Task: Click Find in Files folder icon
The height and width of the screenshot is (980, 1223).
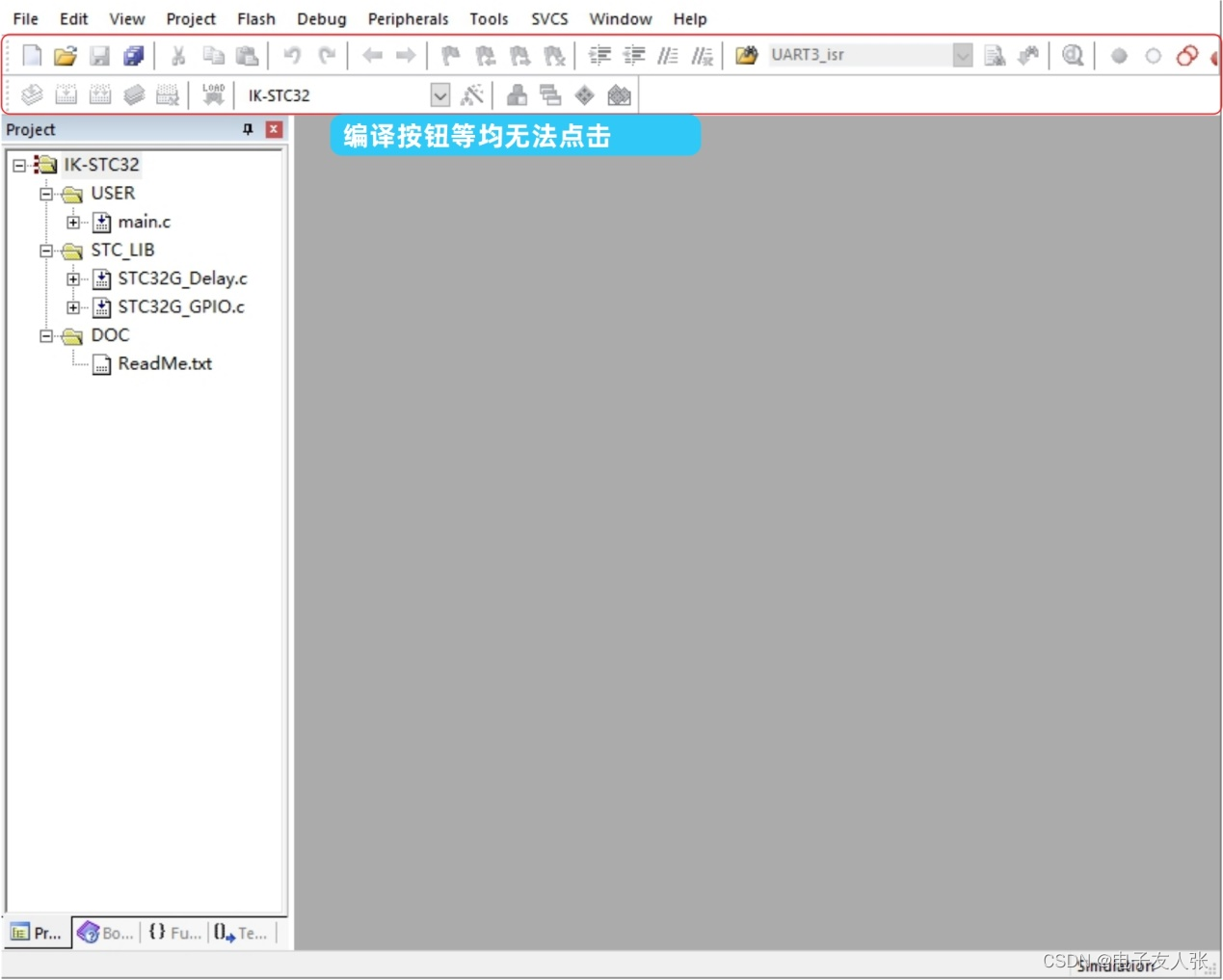Action: tap(747, 56)
